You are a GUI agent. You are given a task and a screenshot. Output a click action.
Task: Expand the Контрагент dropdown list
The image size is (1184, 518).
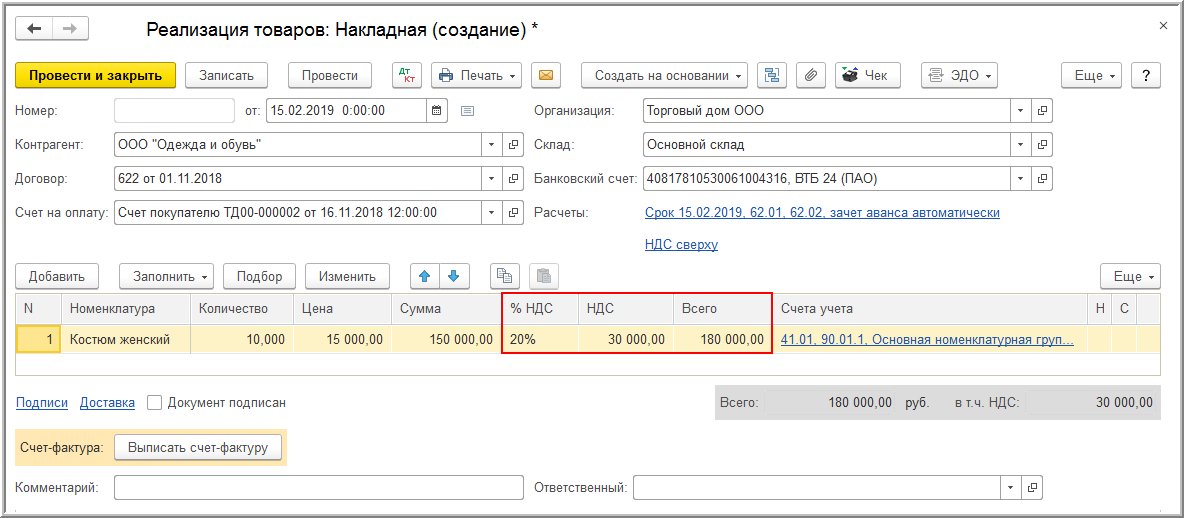(491, 145)
